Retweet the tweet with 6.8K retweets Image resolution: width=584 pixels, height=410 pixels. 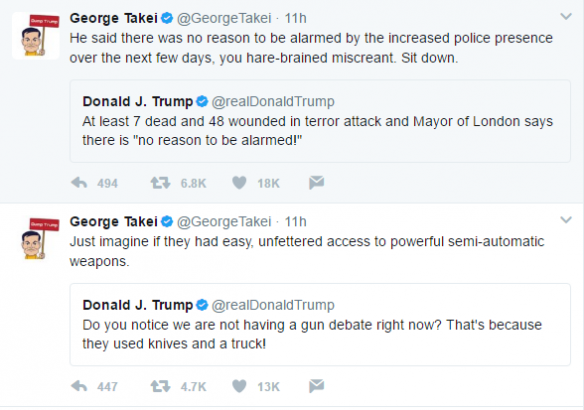pos(161,182)
